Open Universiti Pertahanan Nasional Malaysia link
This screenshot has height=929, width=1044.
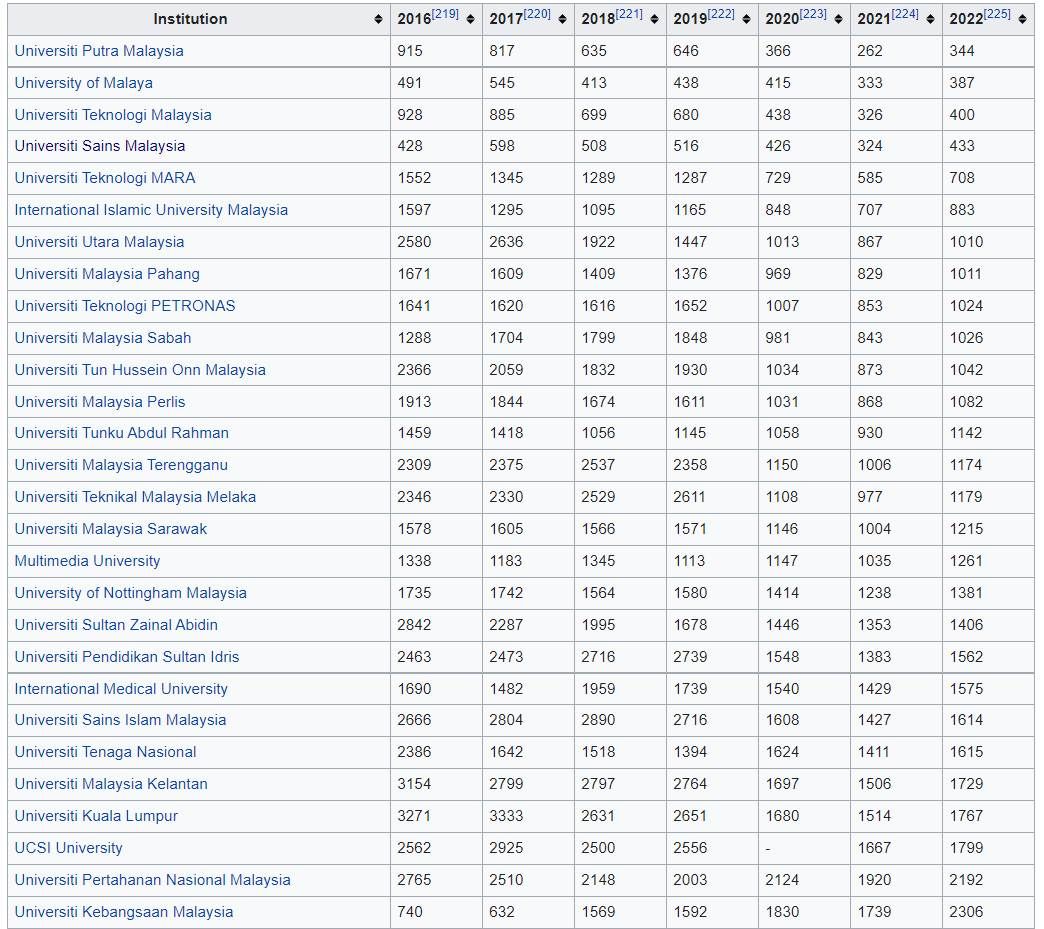(152, 880)
